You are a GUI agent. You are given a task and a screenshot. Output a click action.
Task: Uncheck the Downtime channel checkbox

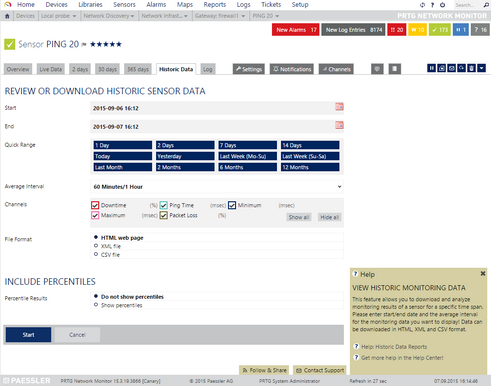(x=95, y=205)
